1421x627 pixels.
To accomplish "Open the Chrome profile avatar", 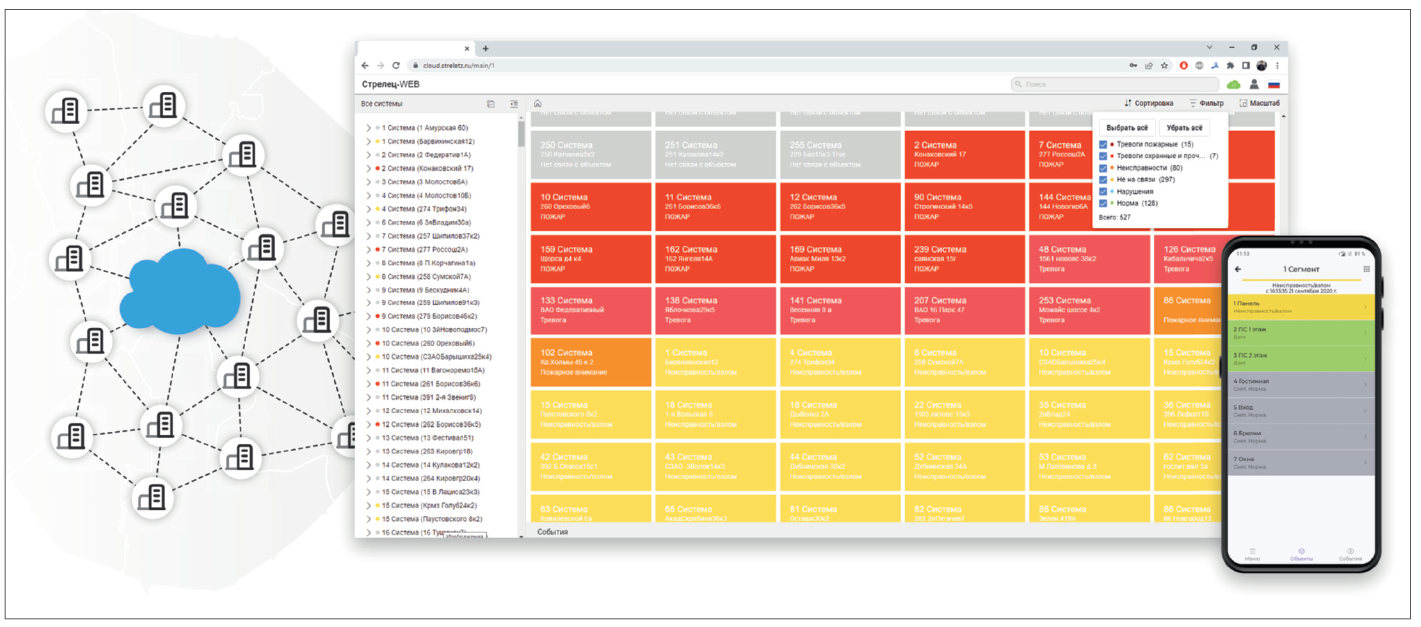I will [x=1262, y=65].
